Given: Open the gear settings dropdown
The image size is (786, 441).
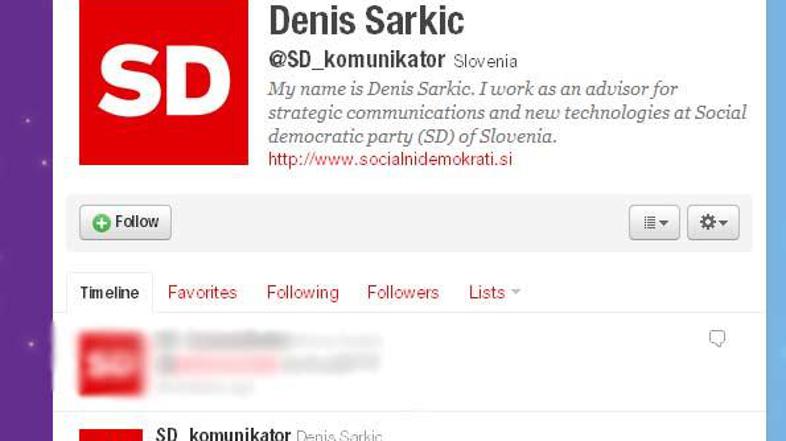Looking at the screenshot, I should click(713, 222).
